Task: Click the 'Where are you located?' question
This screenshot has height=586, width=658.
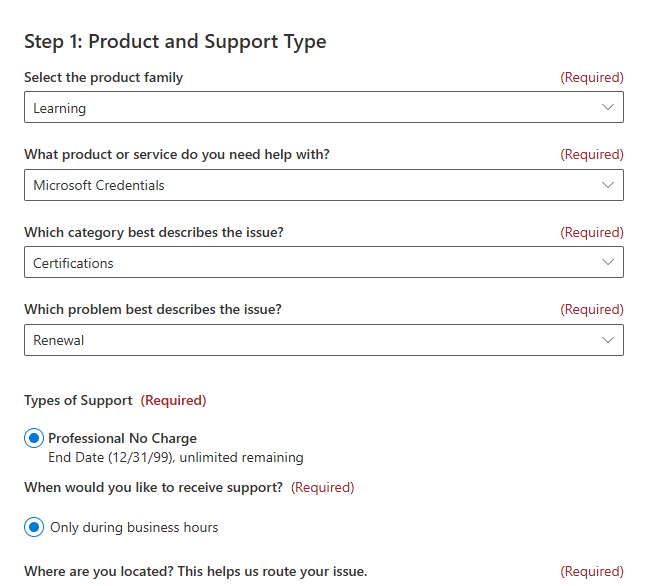Action: click(x=195, y=571)
